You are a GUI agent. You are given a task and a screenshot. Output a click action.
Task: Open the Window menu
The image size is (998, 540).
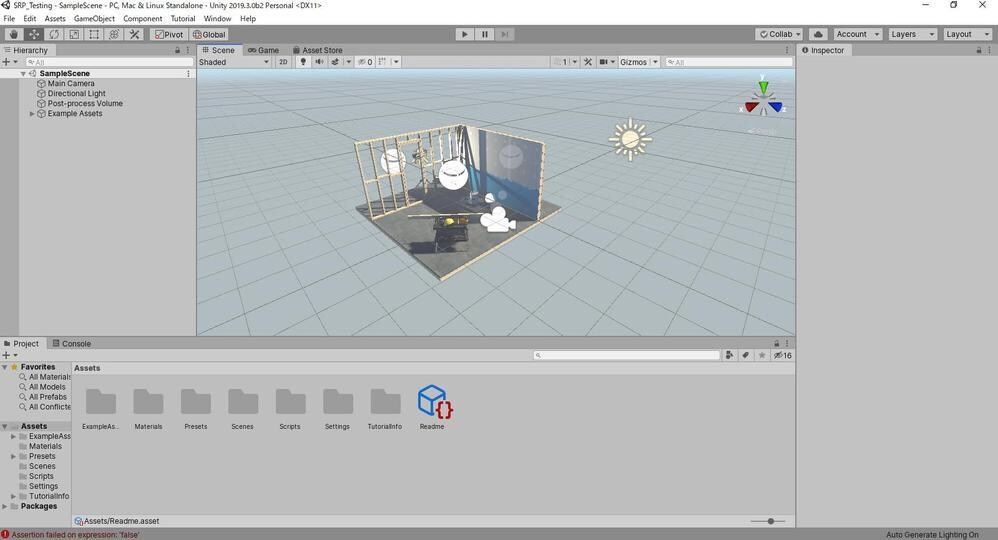click(217, 18)
